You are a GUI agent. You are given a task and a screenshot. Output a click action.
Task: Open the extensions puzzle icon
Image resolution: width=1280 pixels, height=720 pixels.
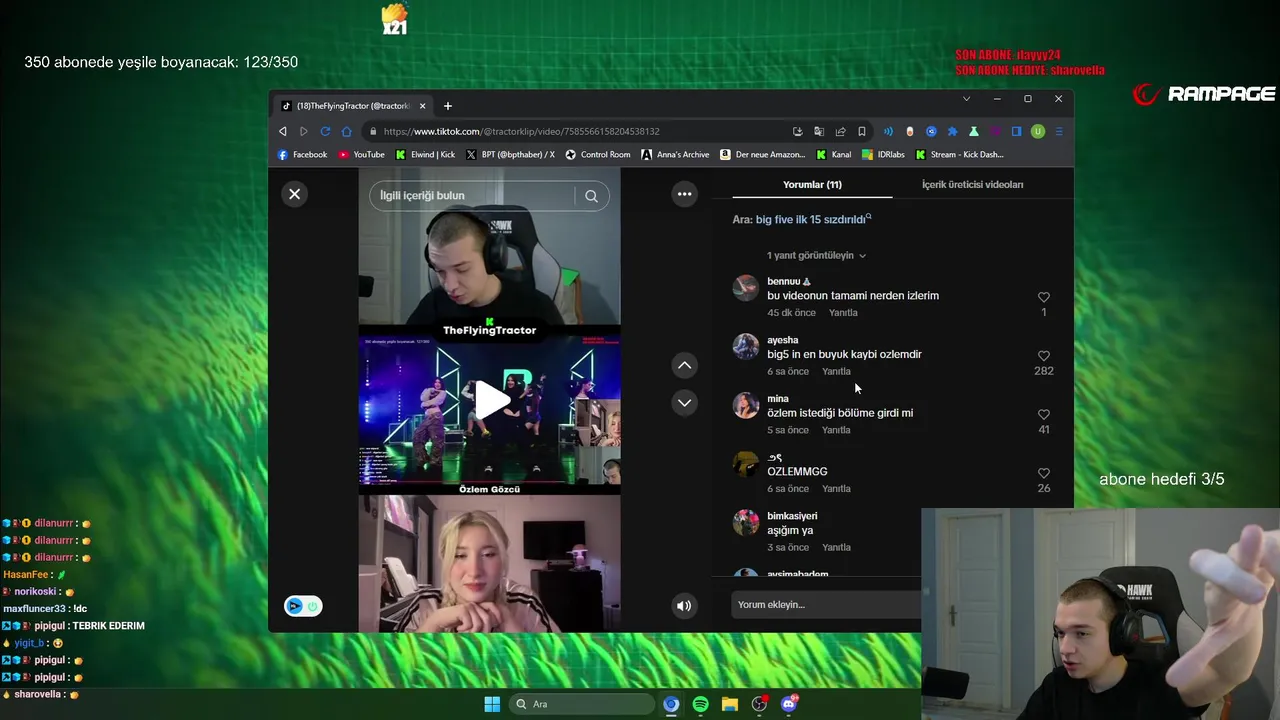(x=952, y=131)
